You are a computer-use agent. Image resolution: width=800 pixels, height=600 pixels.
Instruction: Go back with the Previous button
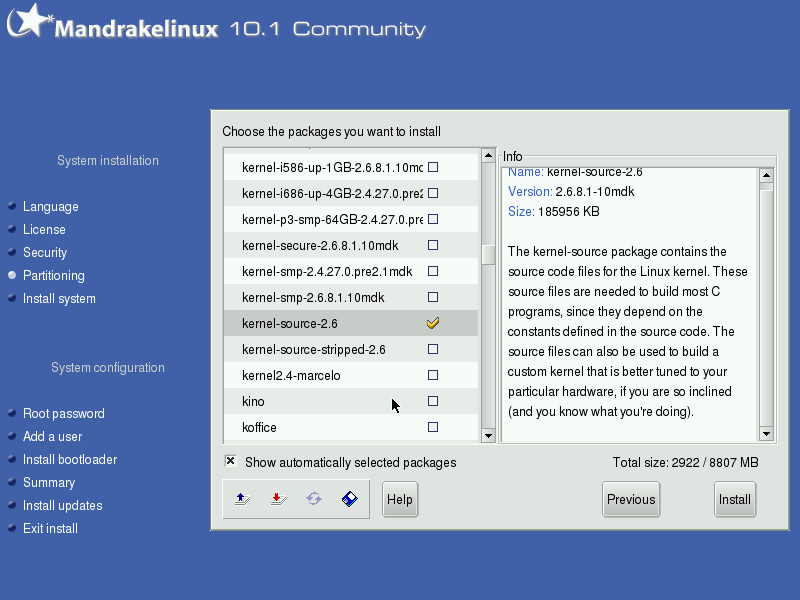(x=631, y=499)
